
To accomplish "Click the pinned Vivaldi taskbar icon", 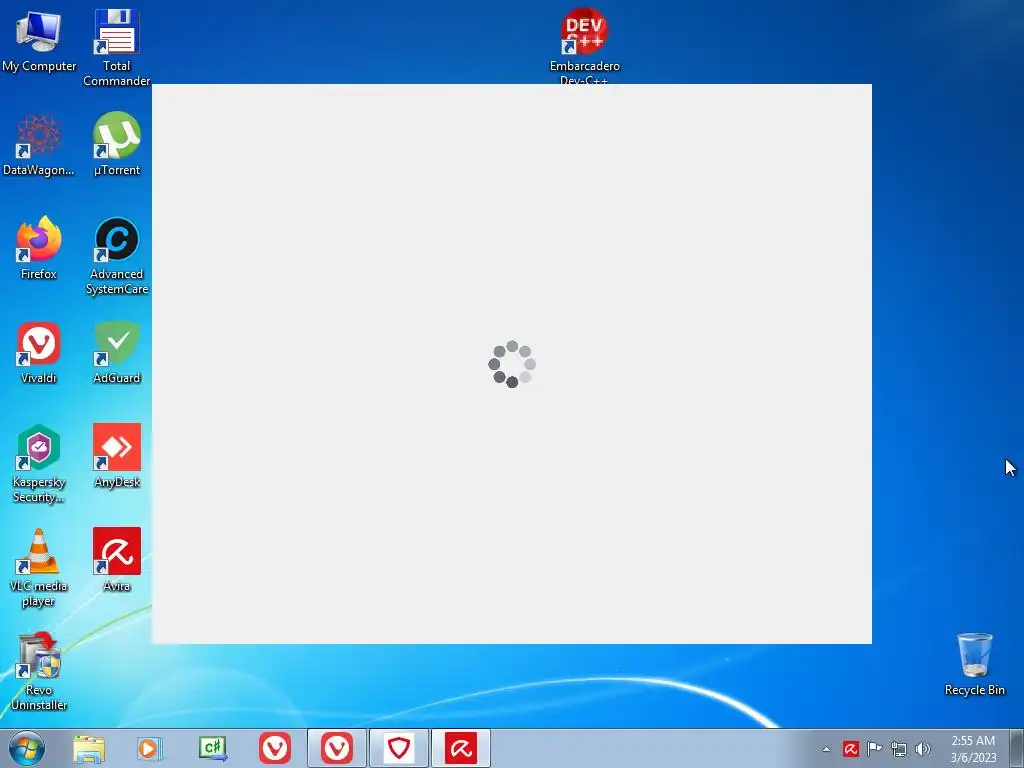I will [275, 748].
